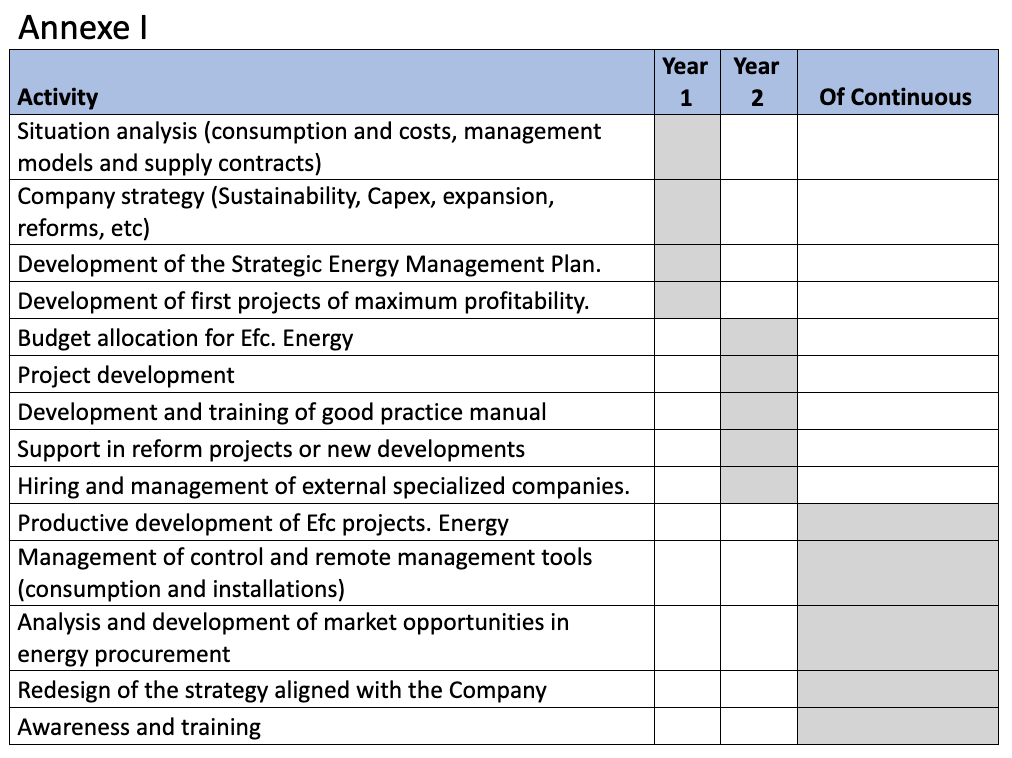Click the Annexe I heading
This screenshot has width=1012, height=758.
tap(83, 28)
